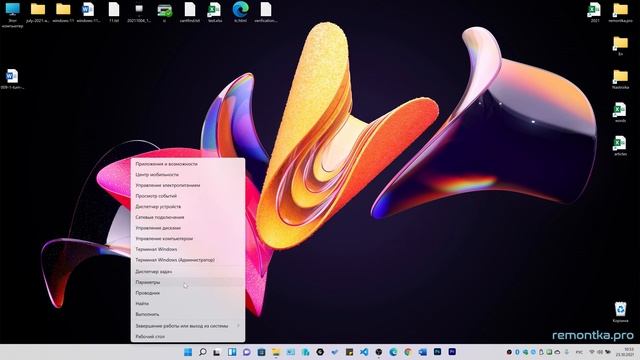
Task: Open Диспетчер задач from the menu
Action: (188, 271)
